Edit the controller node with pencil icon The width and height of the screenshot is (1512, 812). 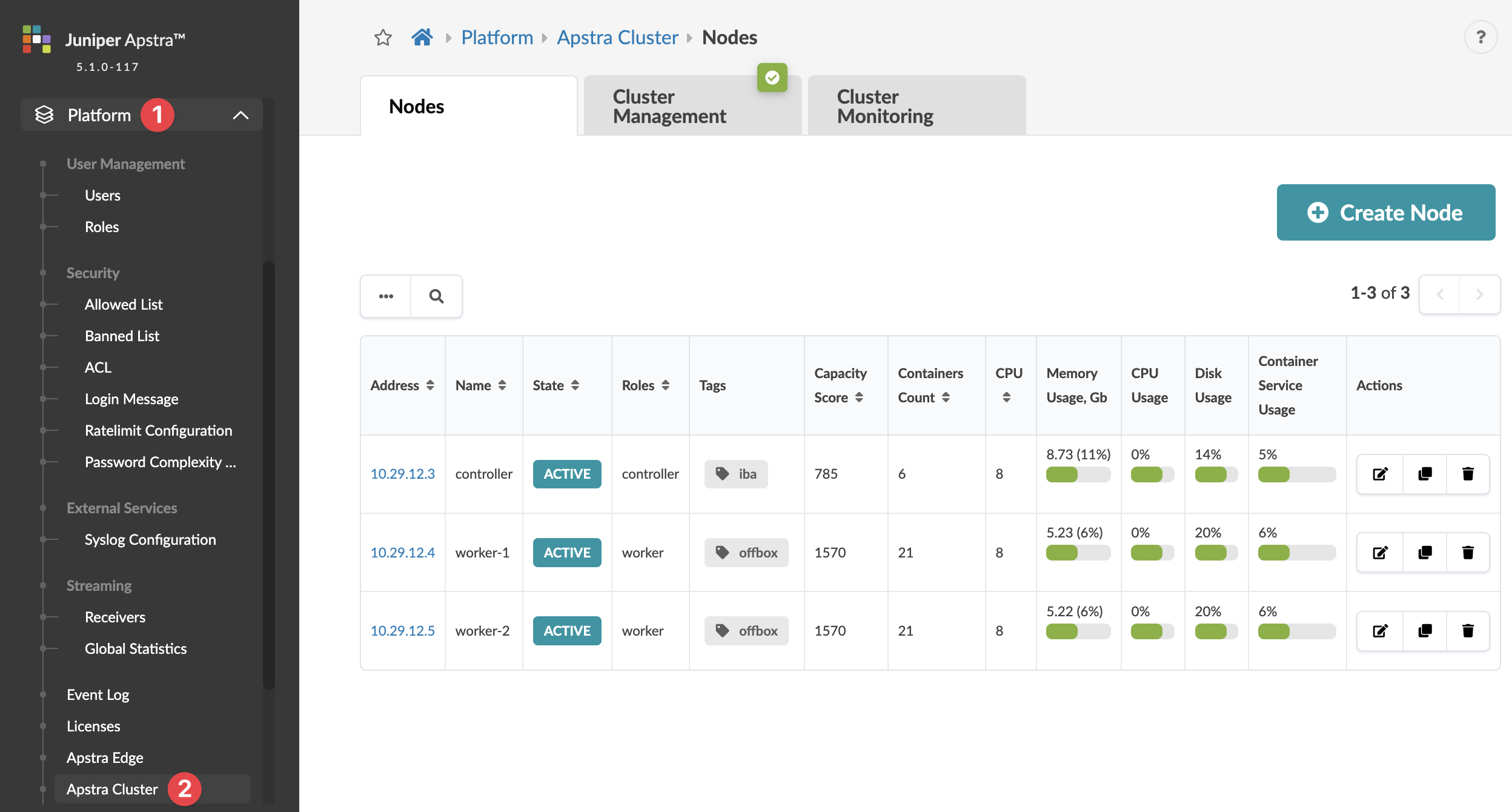tap(1380, 474)
